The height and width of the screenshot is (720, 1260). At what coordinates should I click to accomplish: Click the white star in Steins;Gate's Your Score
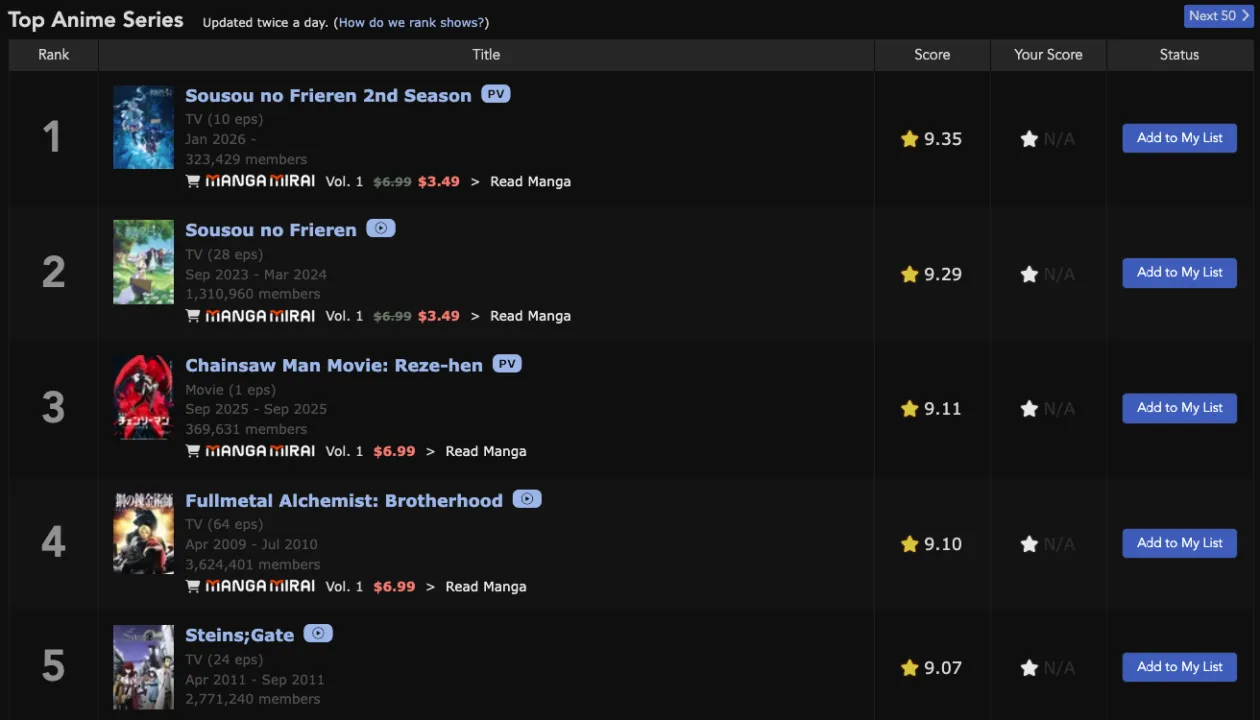pyautogui.click(x=1028, y=667)
